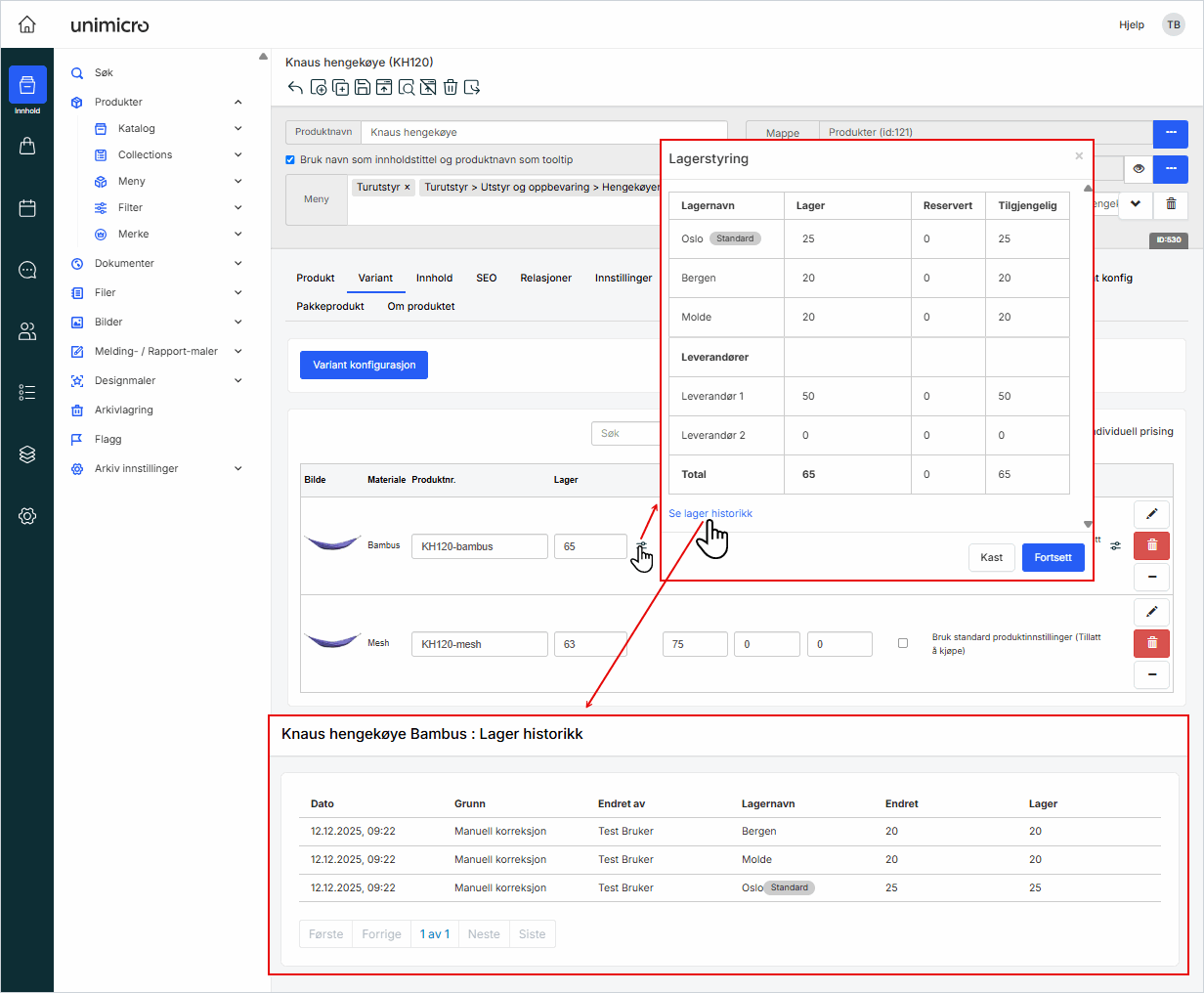This screenshot has width=1204, height=993.
Task: Click the 'Se lager historikk' link
Action: coord(710,513)
